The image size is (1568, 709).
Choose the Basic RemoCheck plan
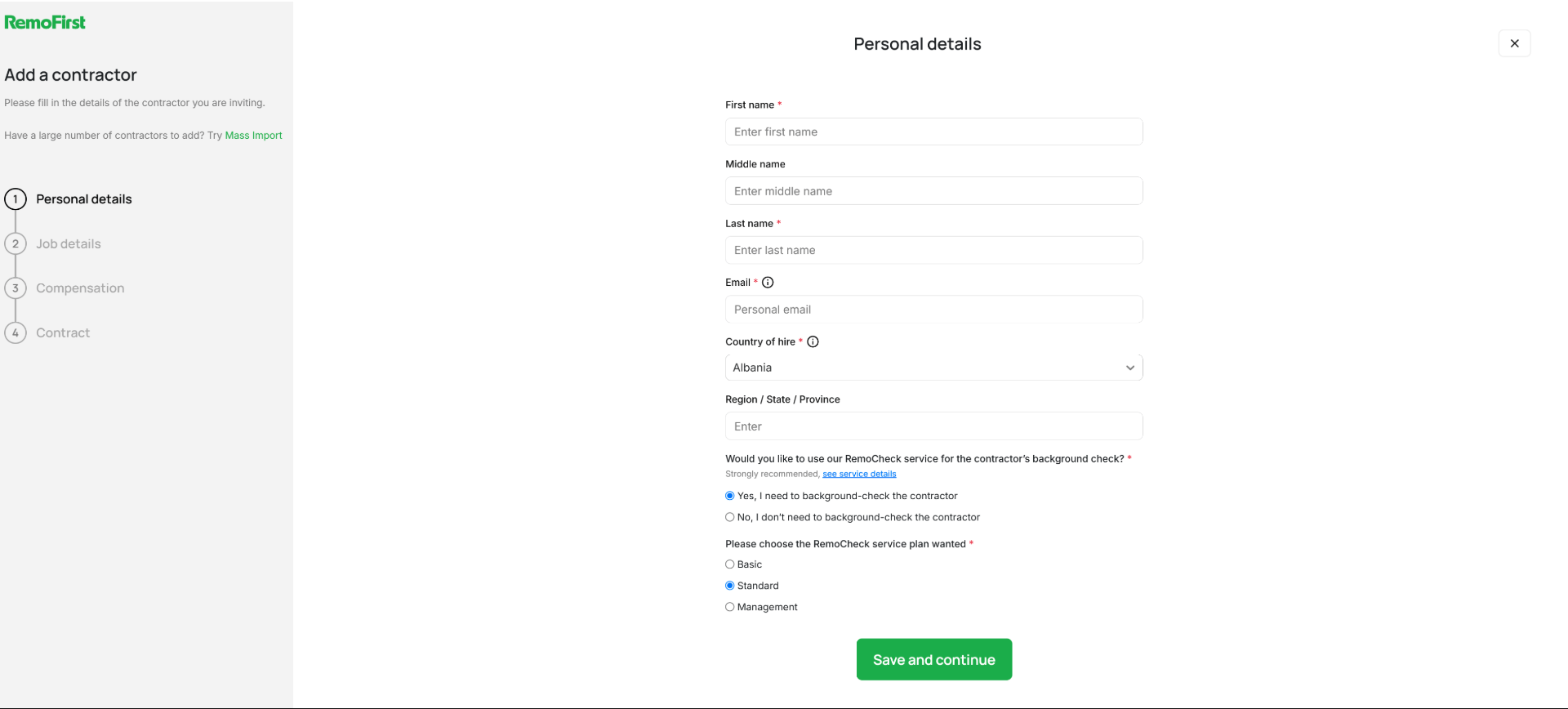pos(730,564)
